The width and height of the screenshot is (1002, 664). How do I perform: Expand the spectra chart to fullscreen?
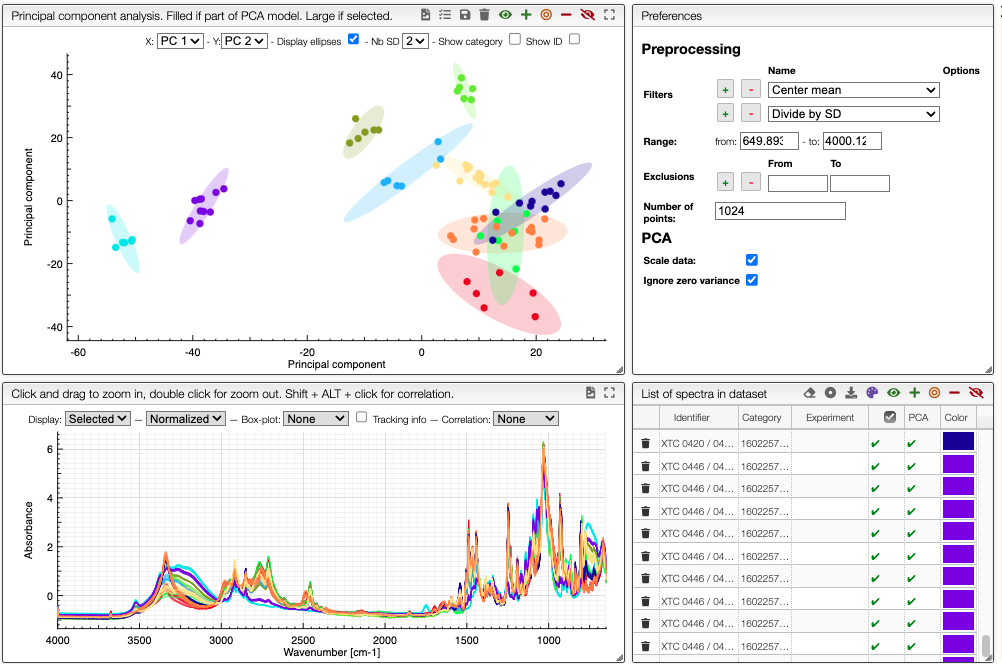coord(611,393)
